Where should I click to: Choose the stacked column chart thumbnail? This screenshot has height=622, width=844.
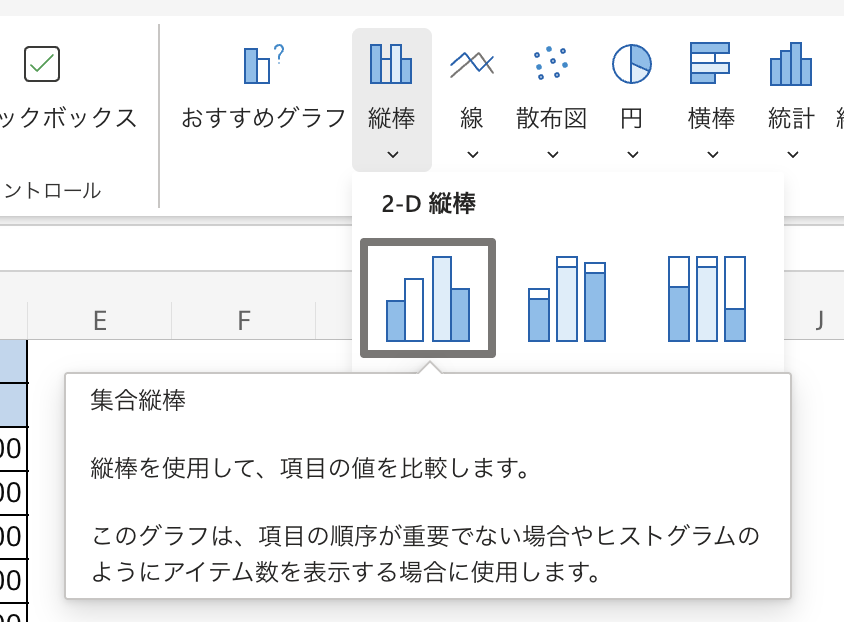[x=568, y=298]
